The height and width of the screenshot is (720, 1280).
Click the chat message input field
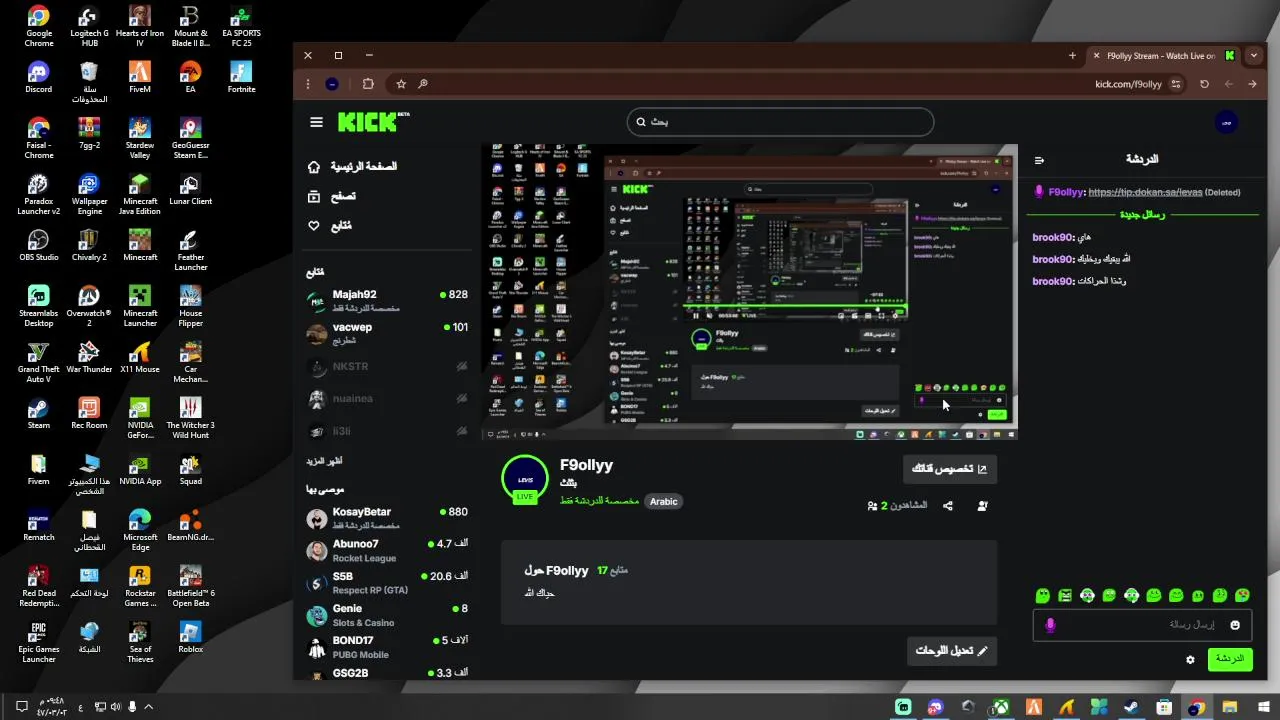click(1144, 625)
